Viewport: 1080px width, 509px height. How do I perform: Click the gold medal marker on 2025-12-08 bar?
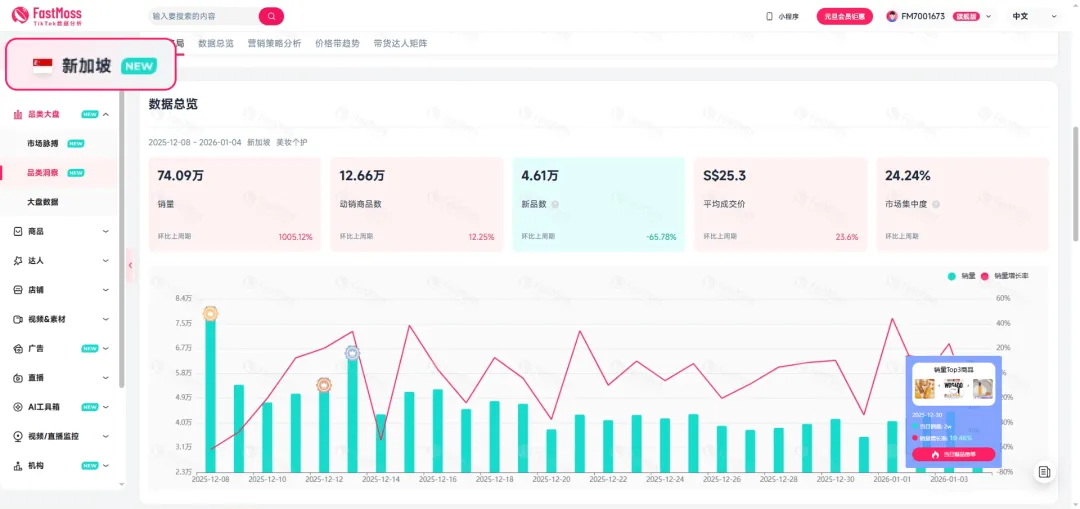pos(210,313)
